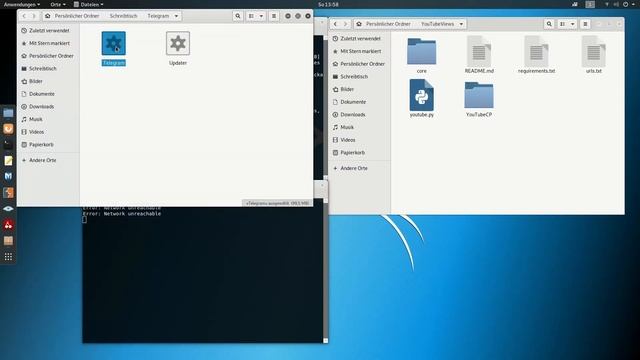Open Downloads in YouTubeViews window sidebar

point(360,115)
